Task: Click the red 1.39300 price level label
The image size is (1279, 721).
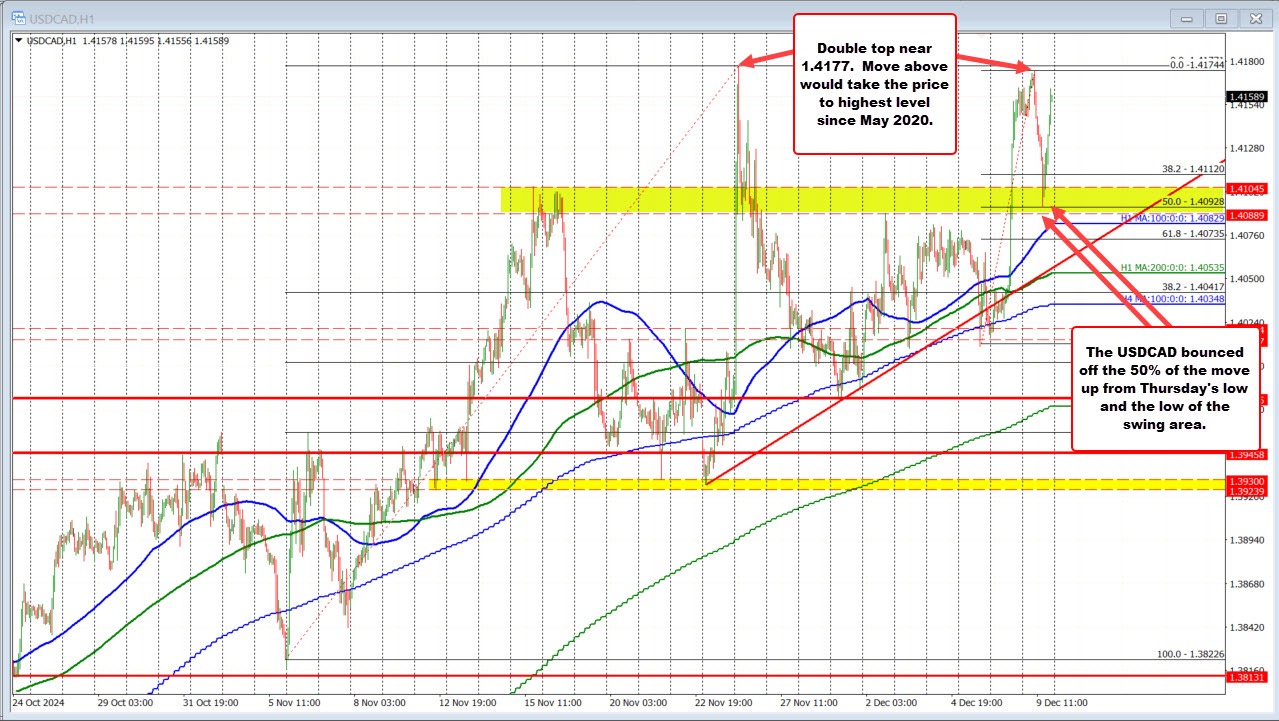Action: [x=1247, y=481]
